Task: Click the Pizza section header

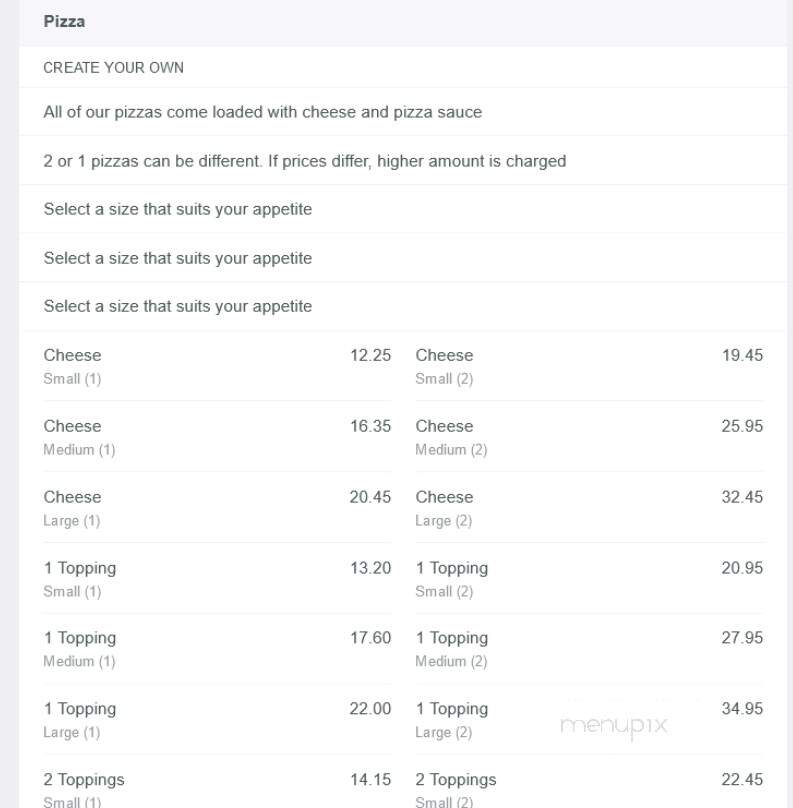Action: (x=64, y=22)
